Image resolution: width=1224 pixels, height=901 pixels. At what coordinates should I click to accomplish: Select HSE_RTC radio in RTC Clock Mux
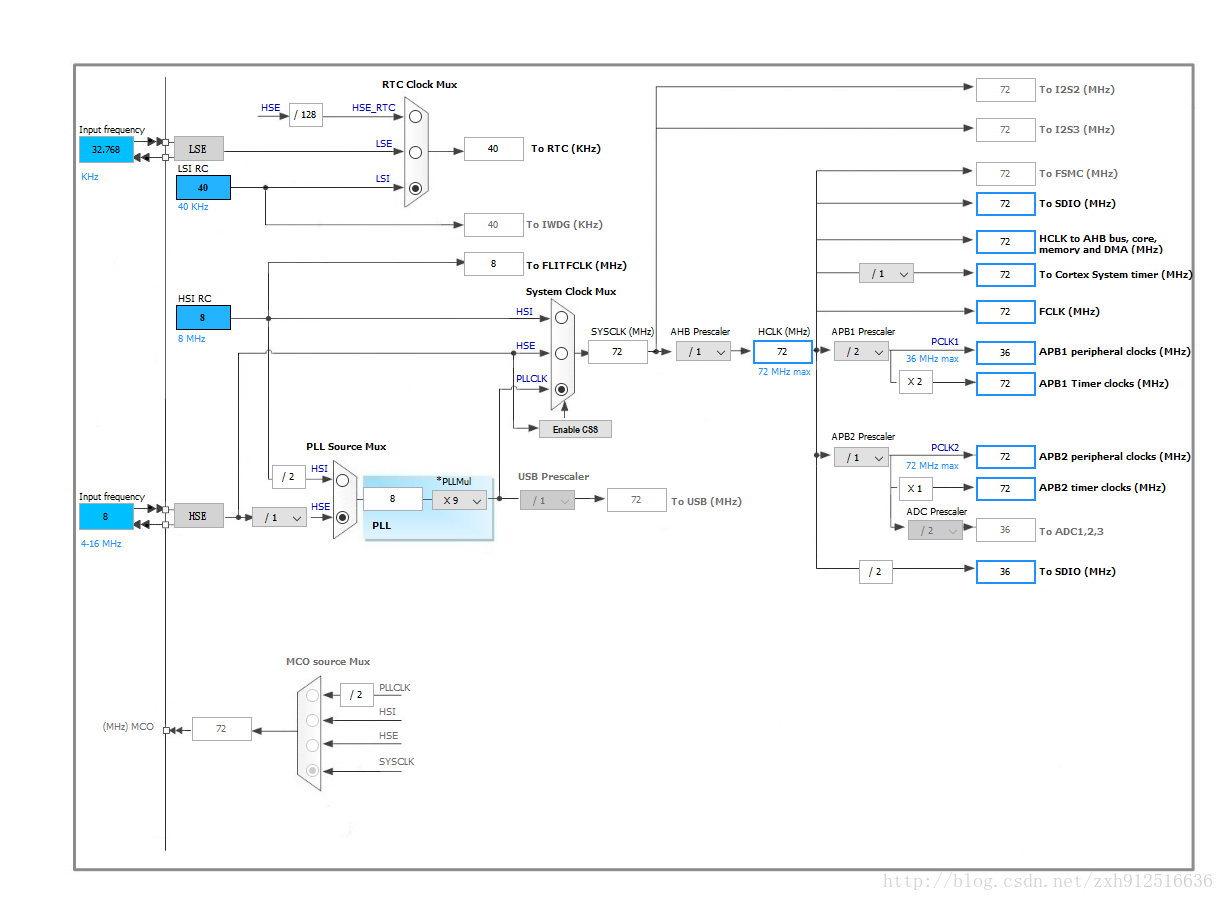click(x=415, y=116)
